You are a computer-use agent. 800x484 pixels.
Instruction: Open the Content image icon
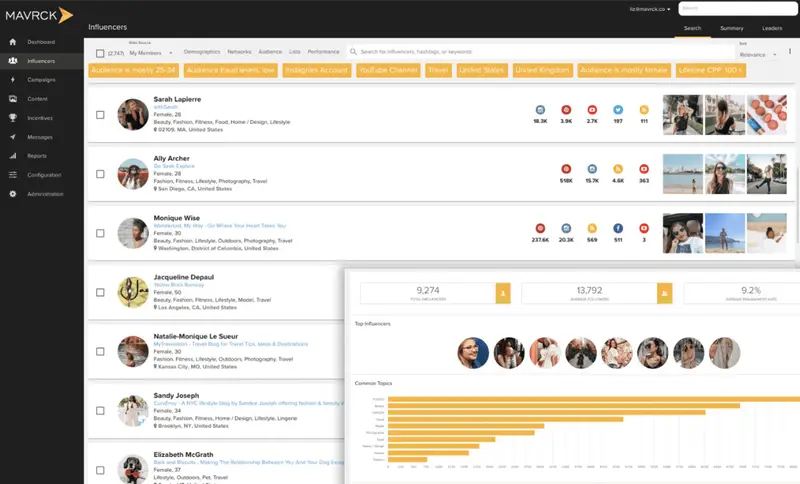[x=12, y=98]
